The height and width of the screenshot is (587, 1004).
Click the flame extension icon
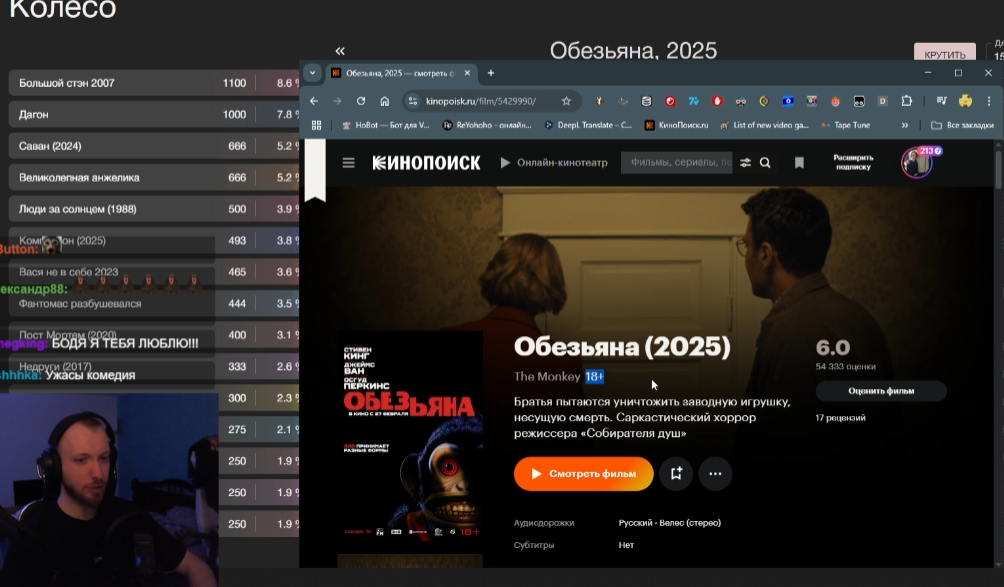click(x=836, y=101)
